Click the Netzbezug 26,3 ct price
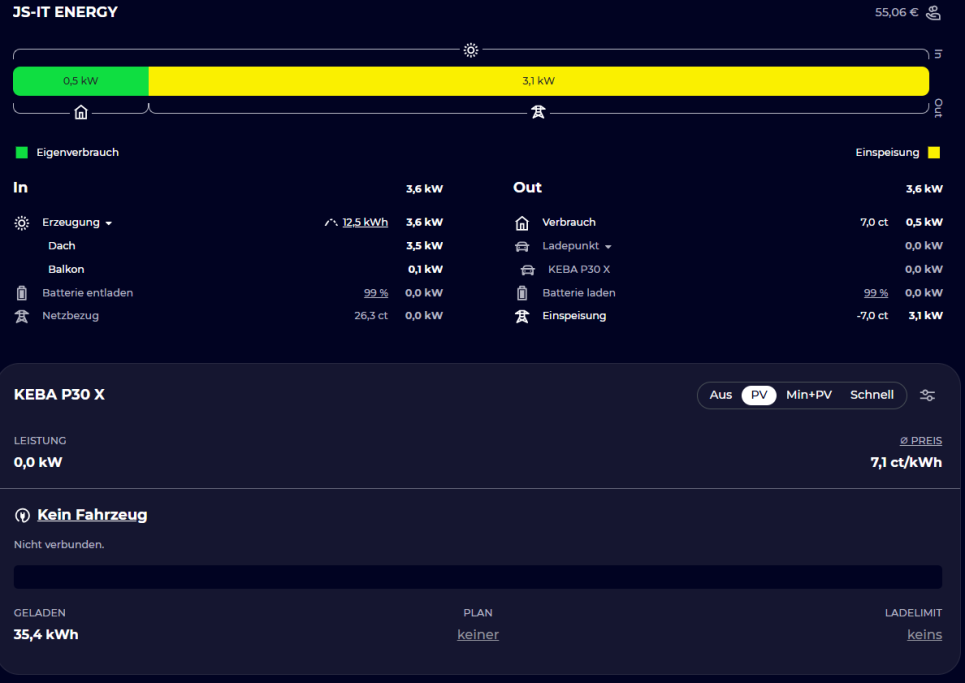 point(370,316)
